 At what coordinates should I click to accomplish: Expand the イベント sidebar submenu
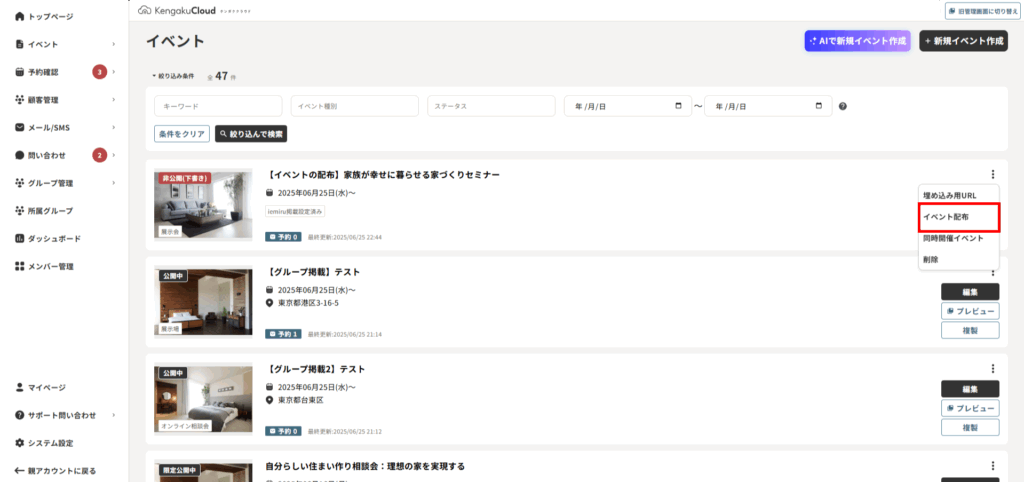pyautogui.click(x=113, y=45)
